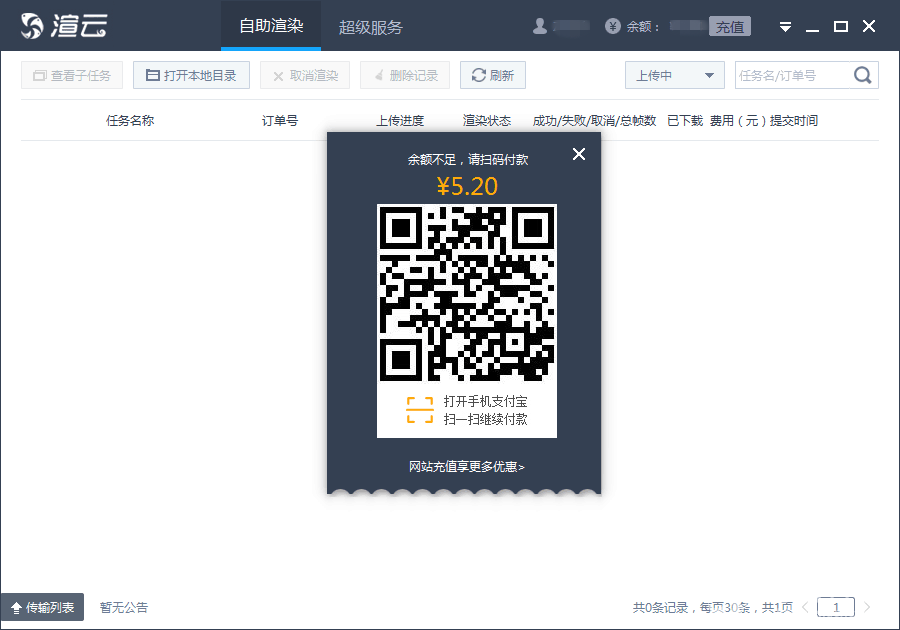900x630 pixels.
Task: Click the Alipay scan frame icon
Action: tap(420, 410)
